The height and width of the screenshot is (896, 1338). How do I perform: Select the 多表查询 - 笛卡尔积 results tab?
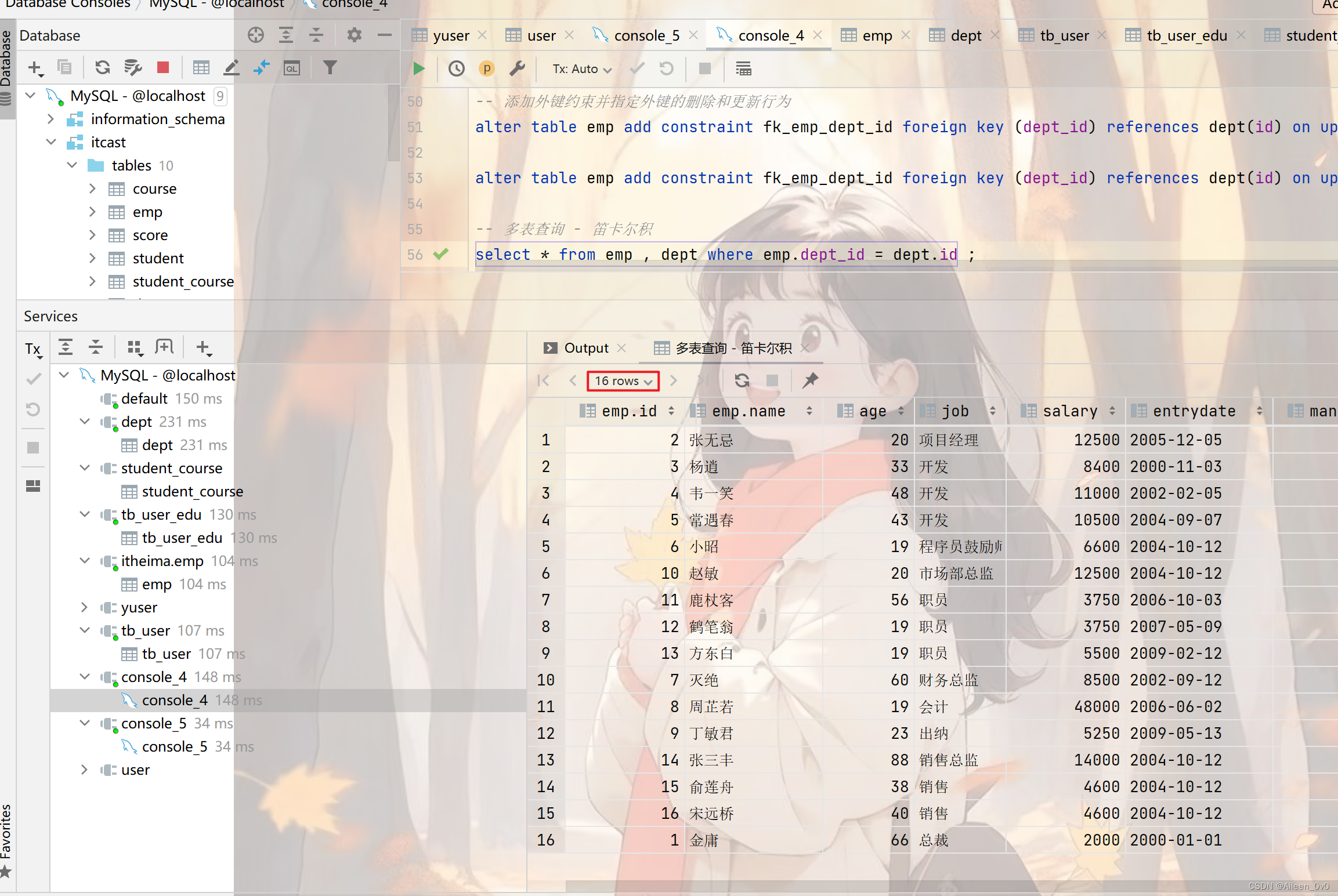tap(726, 348)
